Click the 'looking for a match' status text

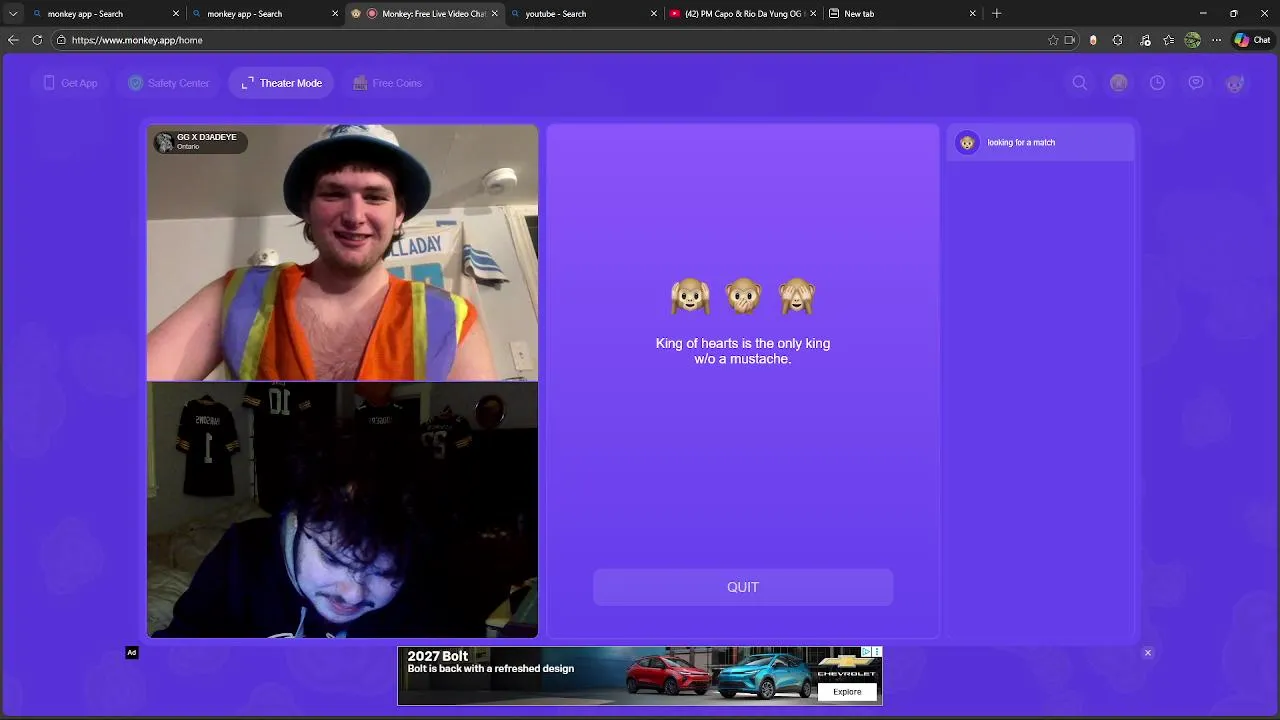(x=1021, y=143)
